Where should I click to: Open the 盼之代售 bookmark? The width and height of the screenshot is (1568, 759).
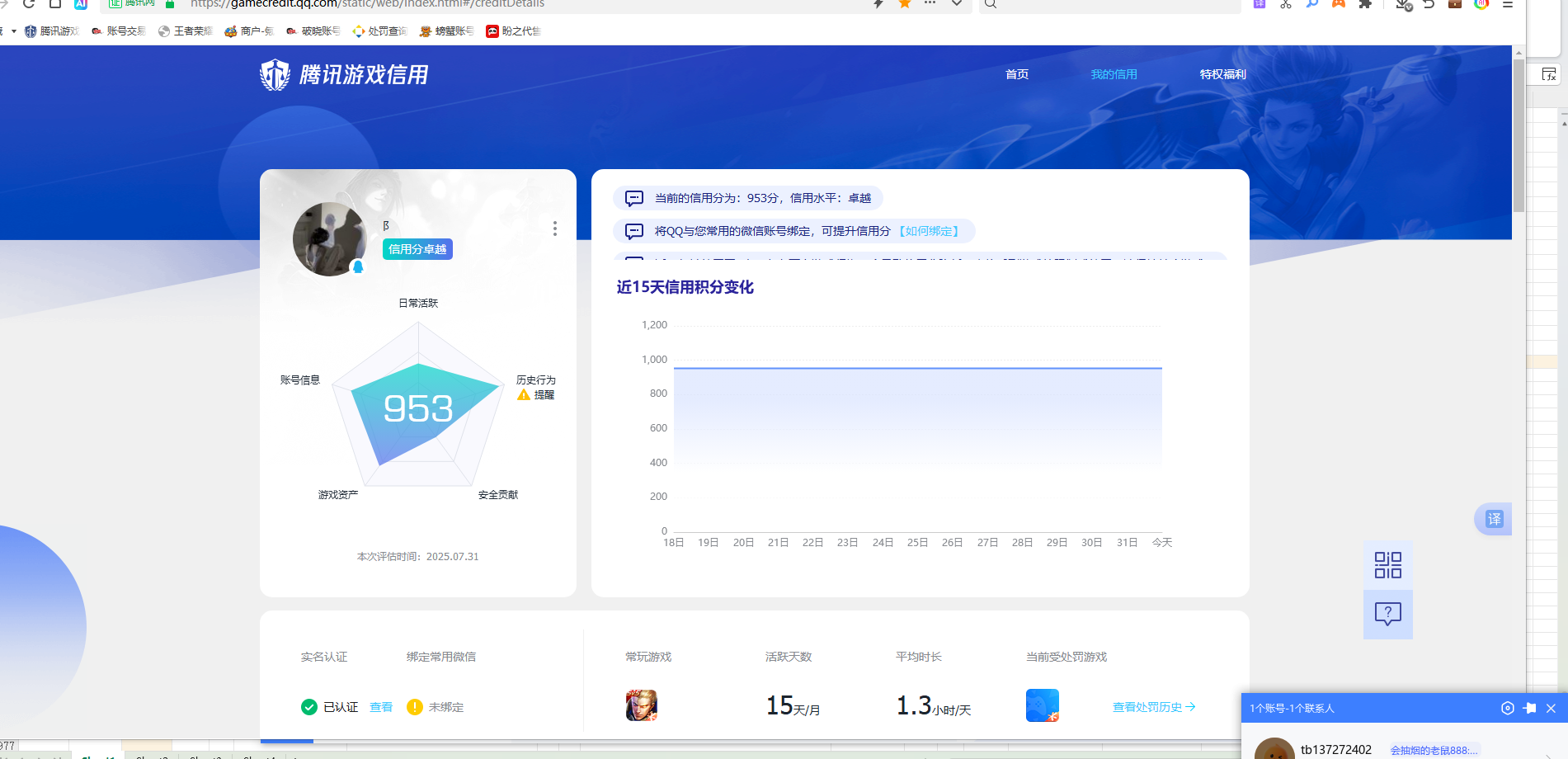(x=513, y=31)
